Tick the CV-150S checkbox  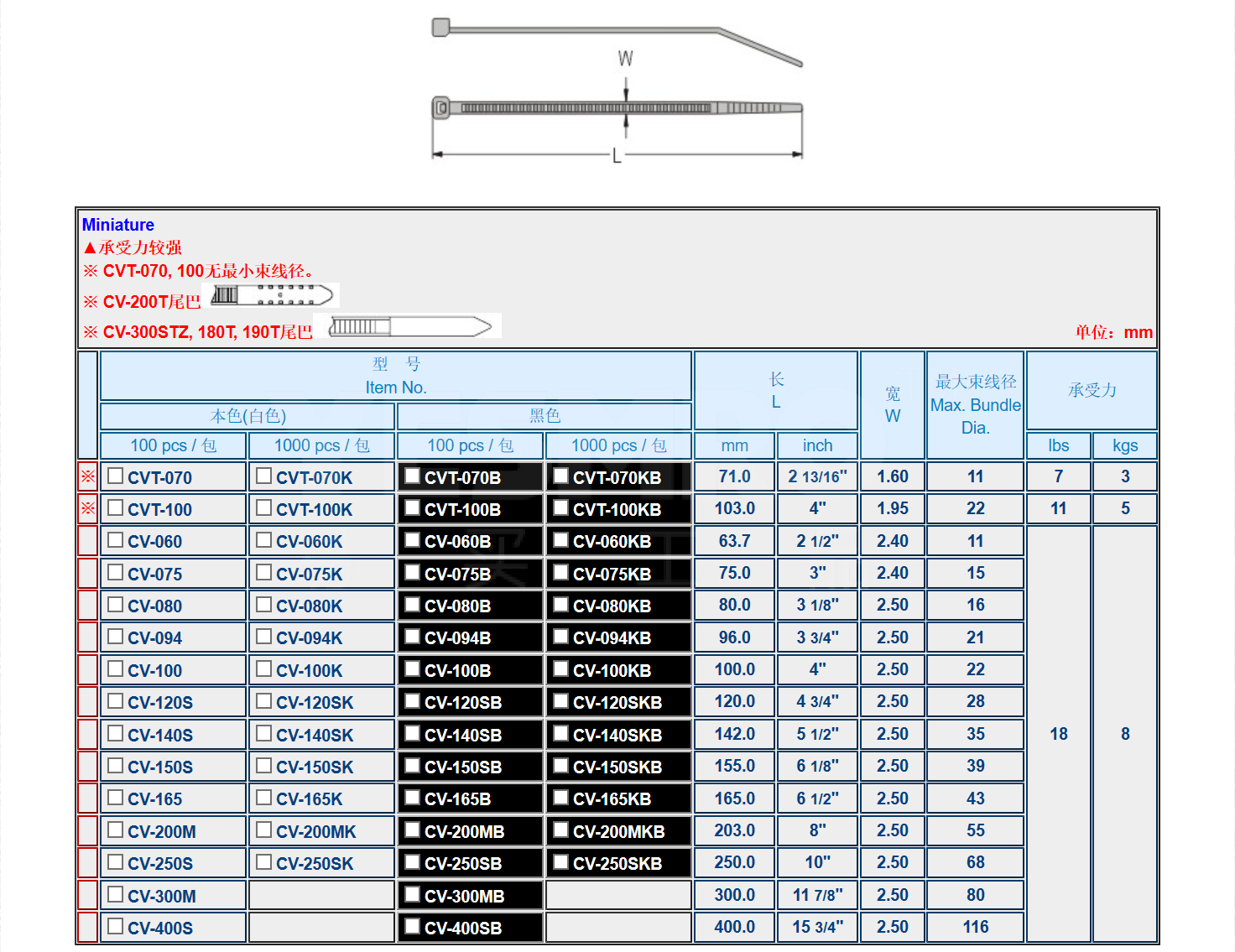tap(116, 765)
